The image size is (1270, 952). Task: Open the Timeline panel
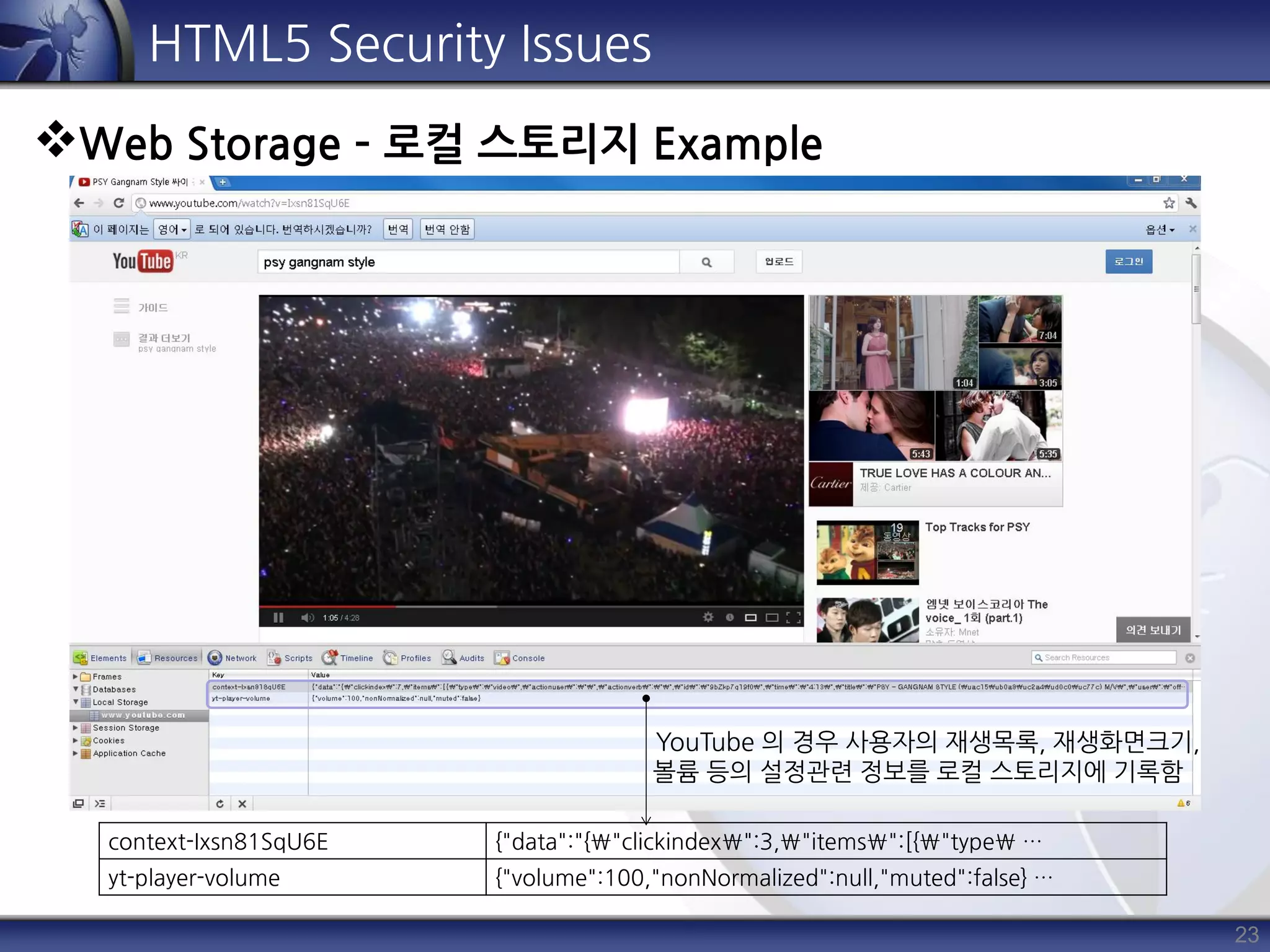[348, 658]
